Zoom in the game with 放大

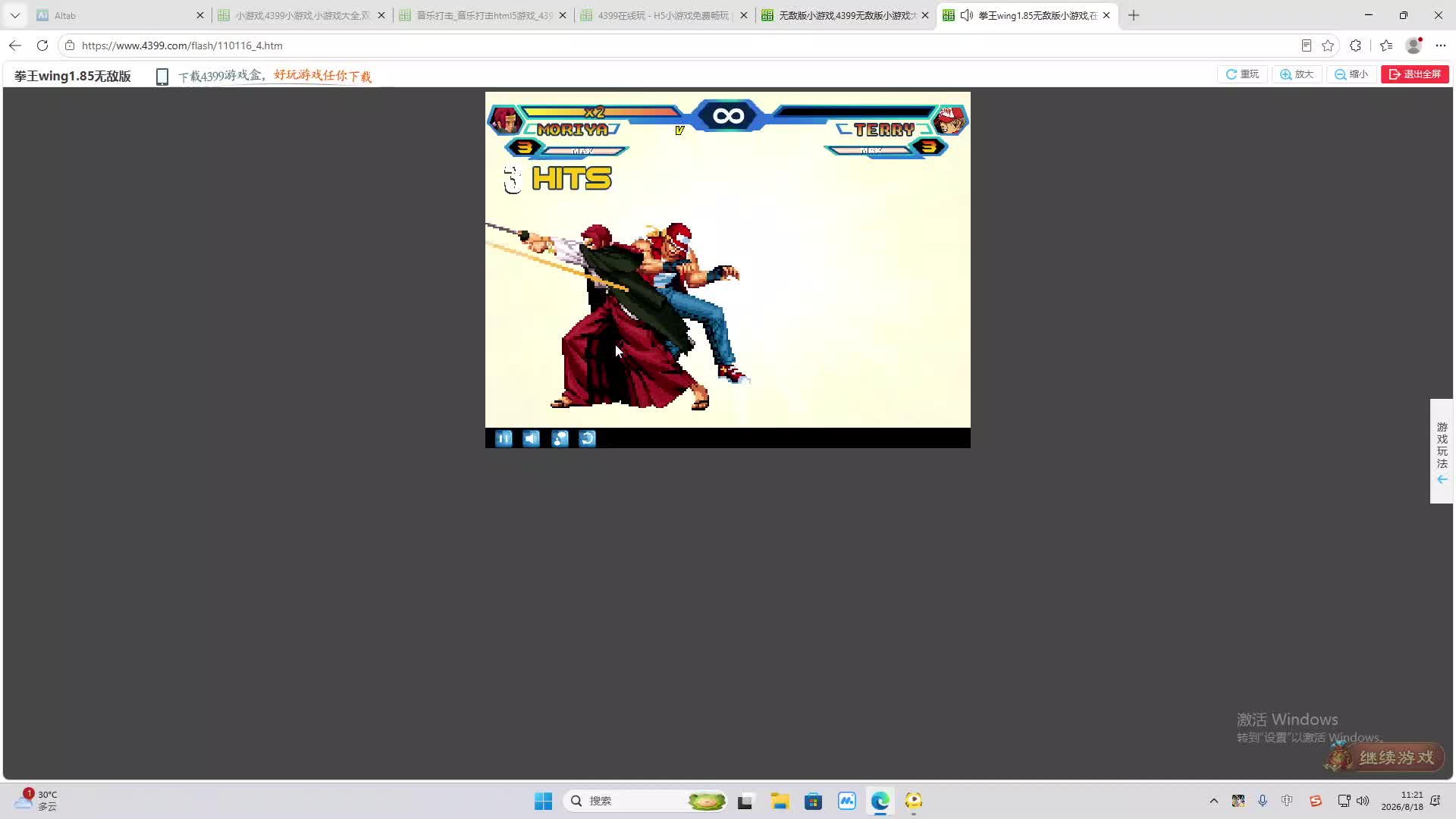[1297, 74]
